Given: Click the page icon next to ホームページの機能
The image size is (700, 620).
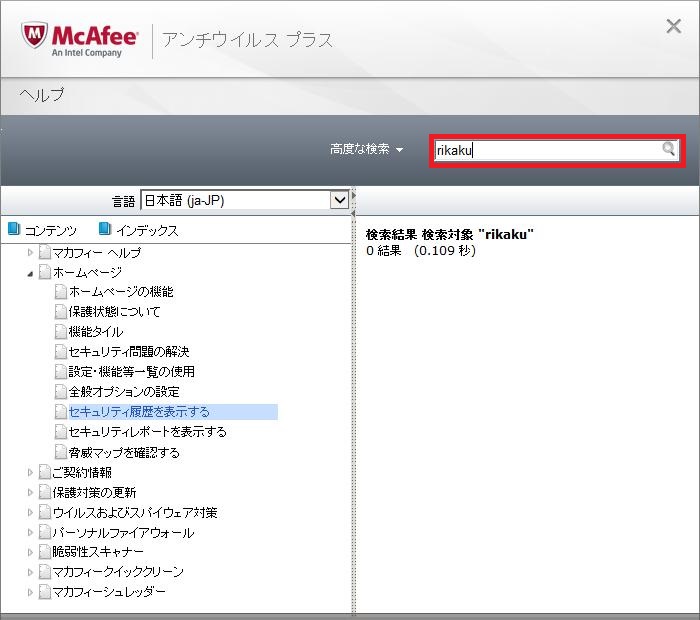Looking at the screenshot, I should pyautogui.click(x=61, y=292).
